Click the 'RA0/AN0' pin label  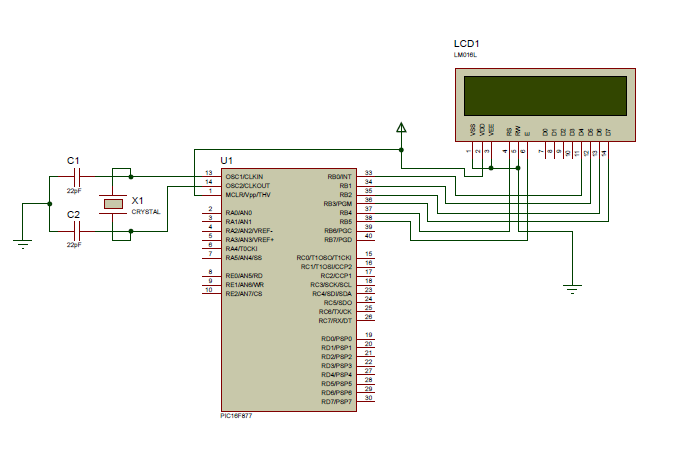pyautogui.click(x=239, y=213)
